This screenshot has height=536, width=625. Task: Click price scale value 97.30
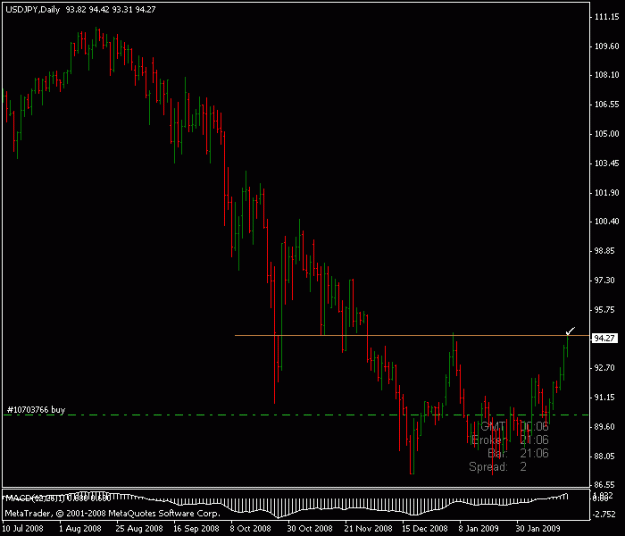(x=605, y=280)
